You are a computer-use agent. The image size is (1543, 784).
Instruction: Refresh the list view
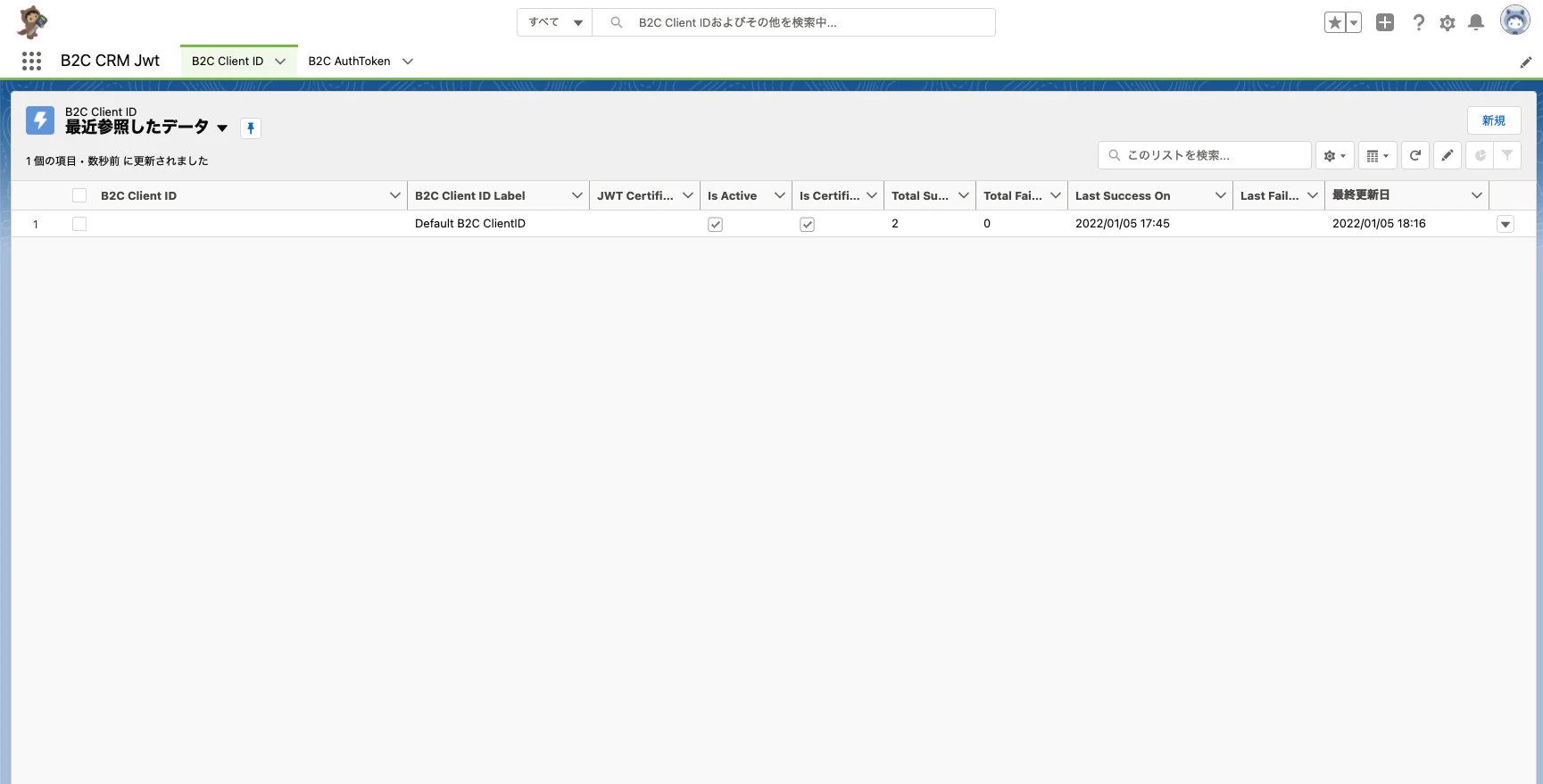[x=1415, y=155]
